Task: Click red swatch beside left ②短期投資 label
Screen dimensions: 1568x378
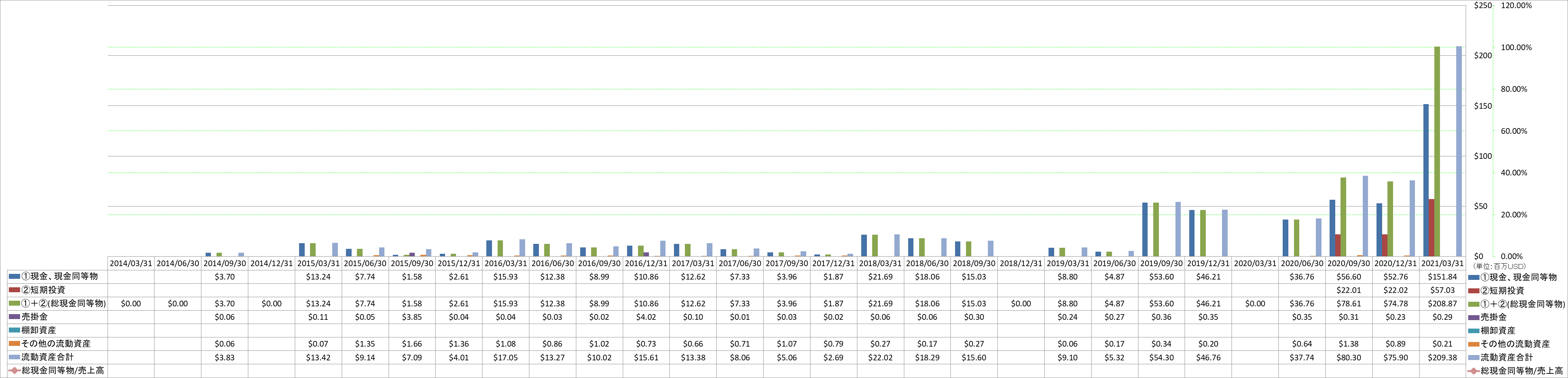Action: coord(14,290)
